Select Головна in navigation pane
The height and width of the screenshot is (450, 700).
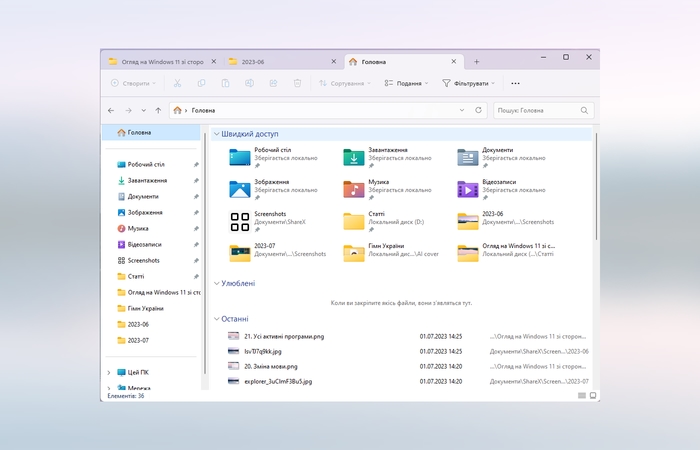pos(151,133)
